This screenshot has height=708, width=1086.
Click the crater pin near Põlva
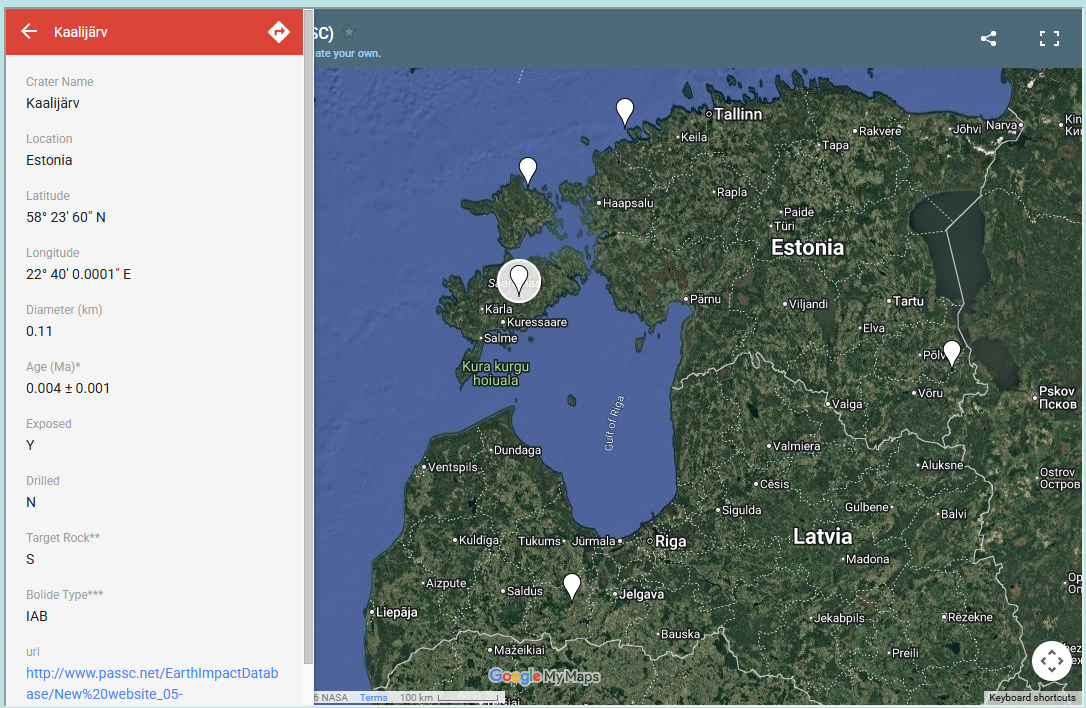[952, 353]
